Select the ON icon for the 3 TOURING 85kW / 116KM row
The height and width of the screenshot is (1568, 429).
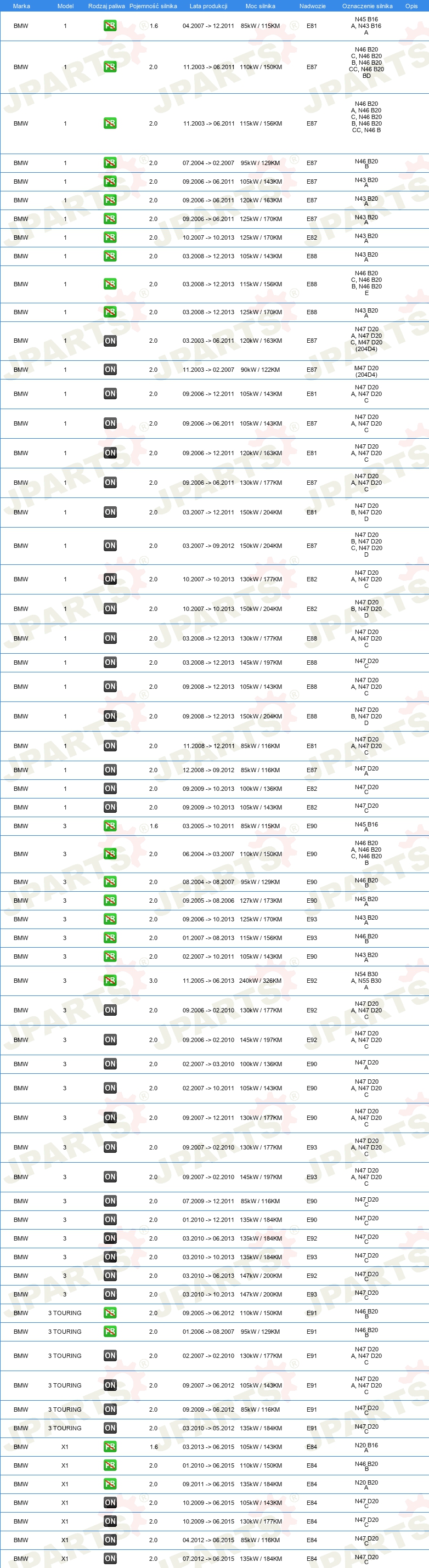pyautogui.click(x=110, y=1409)
